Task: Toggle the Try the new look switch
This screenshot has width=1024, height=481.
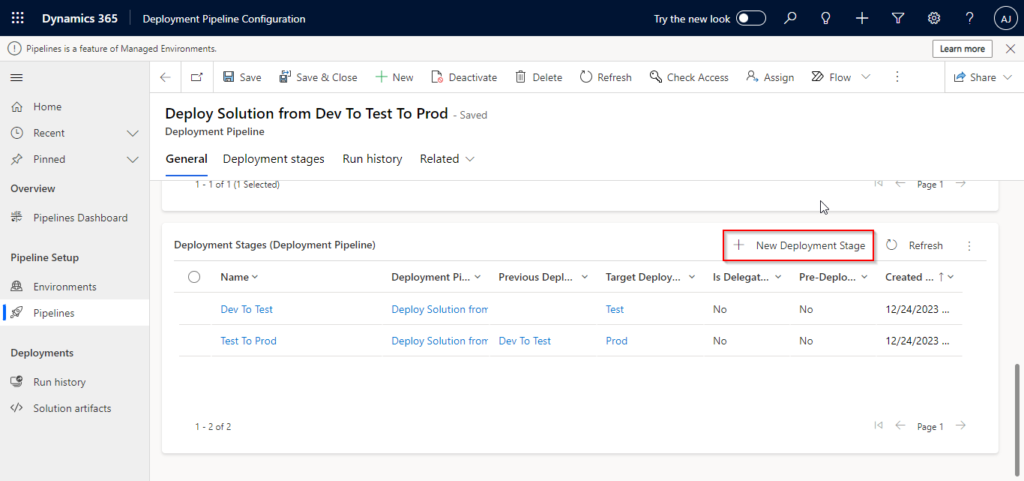Action: click(751, 18)
